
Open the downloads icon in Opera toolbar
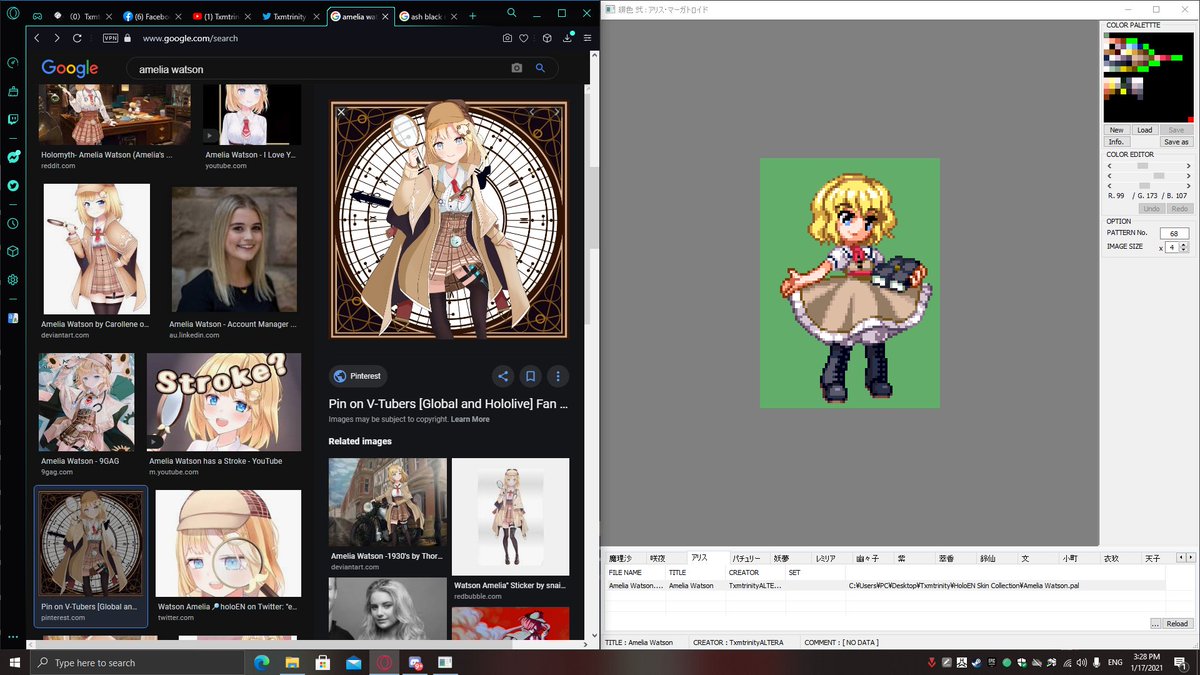568,38
